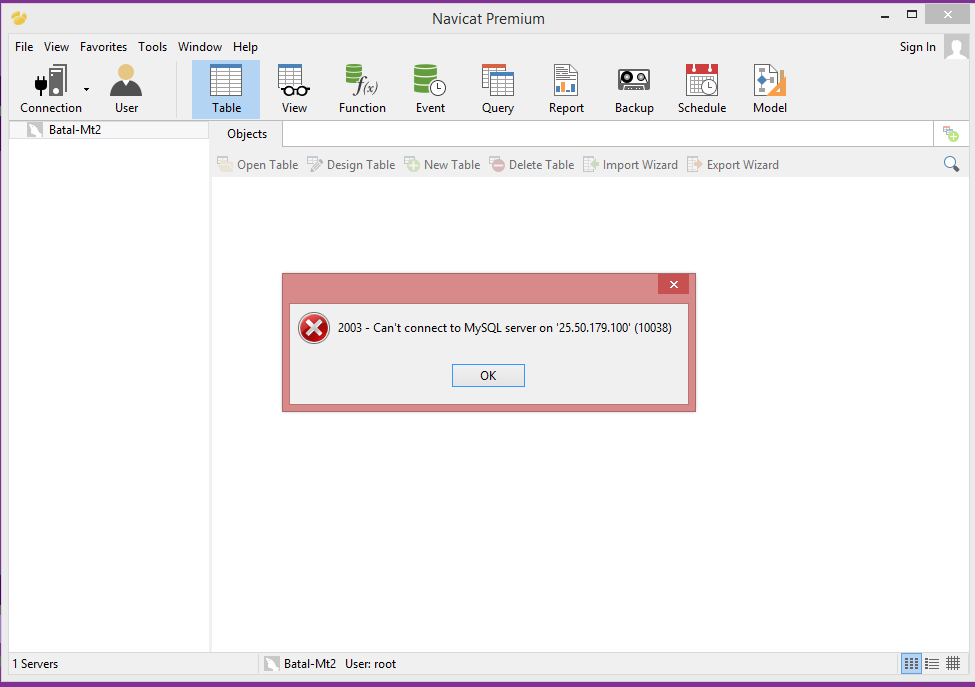975x687 pixels.
Task: Open the Tools menu
Action: pyautogui.click(x=152, y=47)
